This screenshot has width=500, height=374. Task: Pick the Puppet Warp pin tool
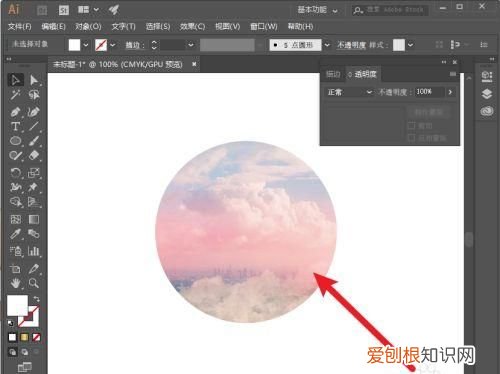point(34,187)
